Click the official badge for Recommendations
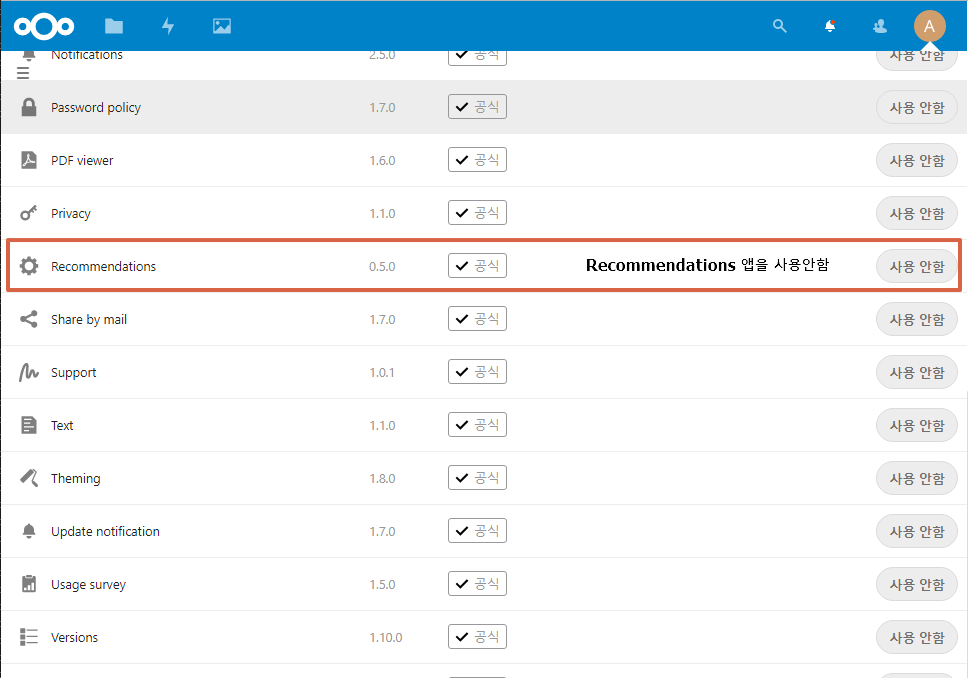 477,266
